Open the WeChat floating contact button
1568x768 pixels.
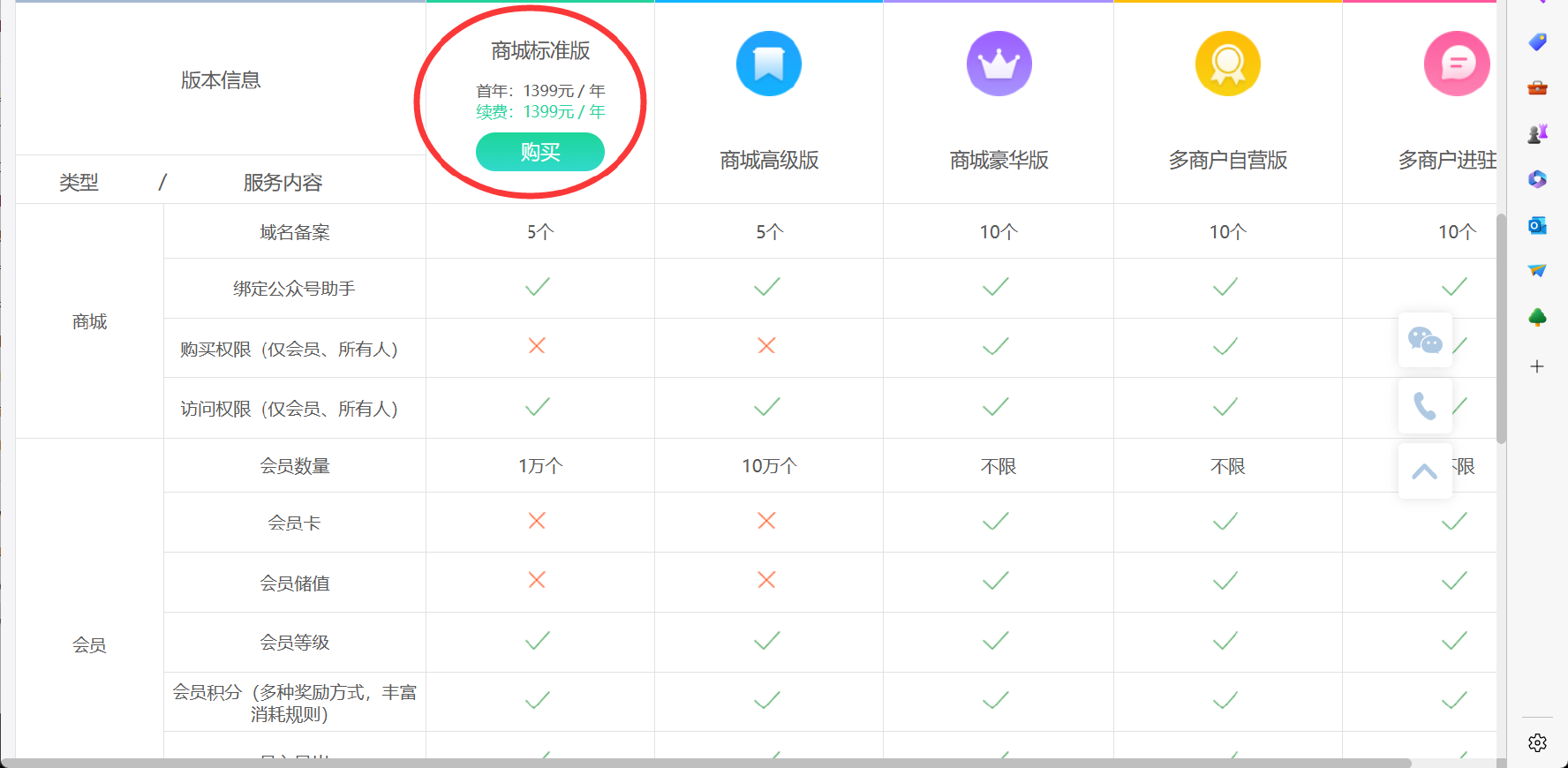point(1425,340)
